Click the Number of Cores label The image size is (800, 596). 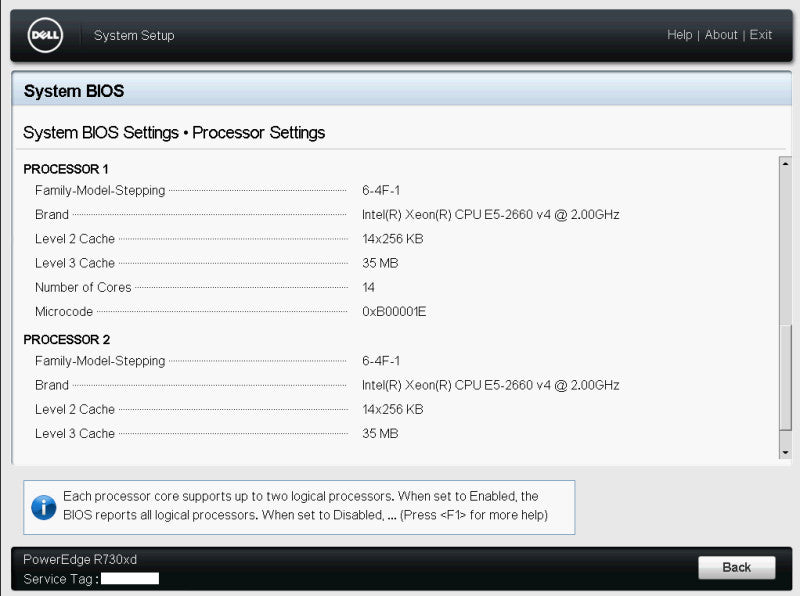83,287
